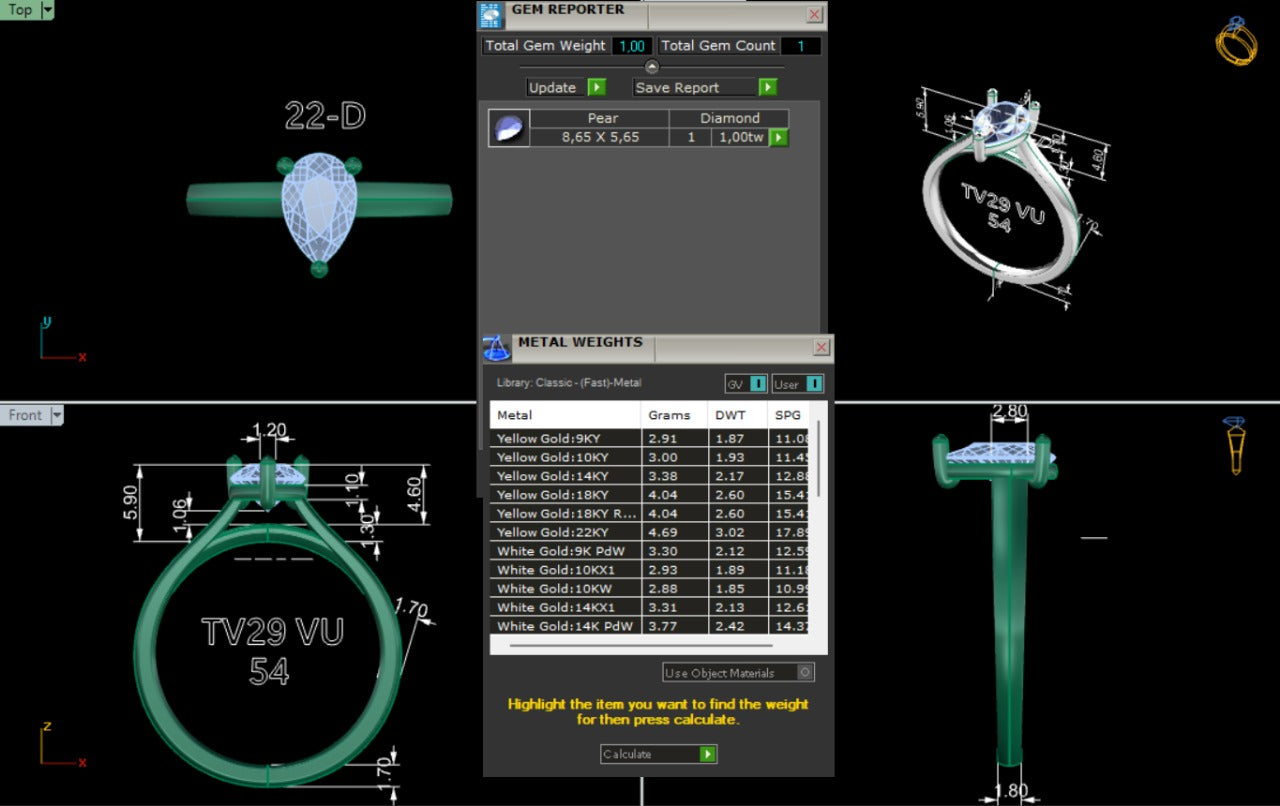This screenshot has height=806, width=1280.
Task: Click the green arrow on Calculate
Action: tap(708, 754)
